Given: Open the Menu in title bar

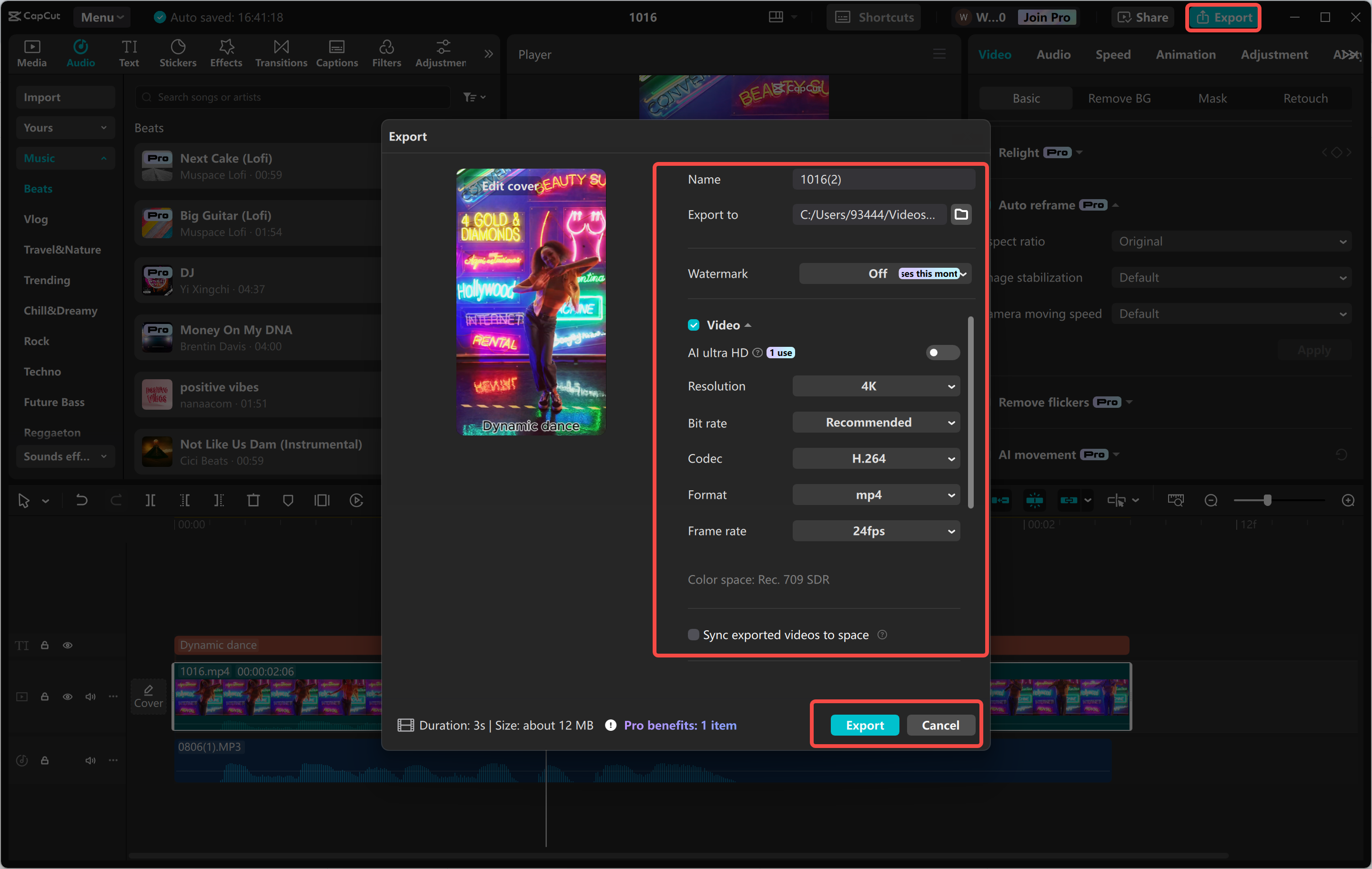Looking at the screenshot, I should click(x=101, y=17).
